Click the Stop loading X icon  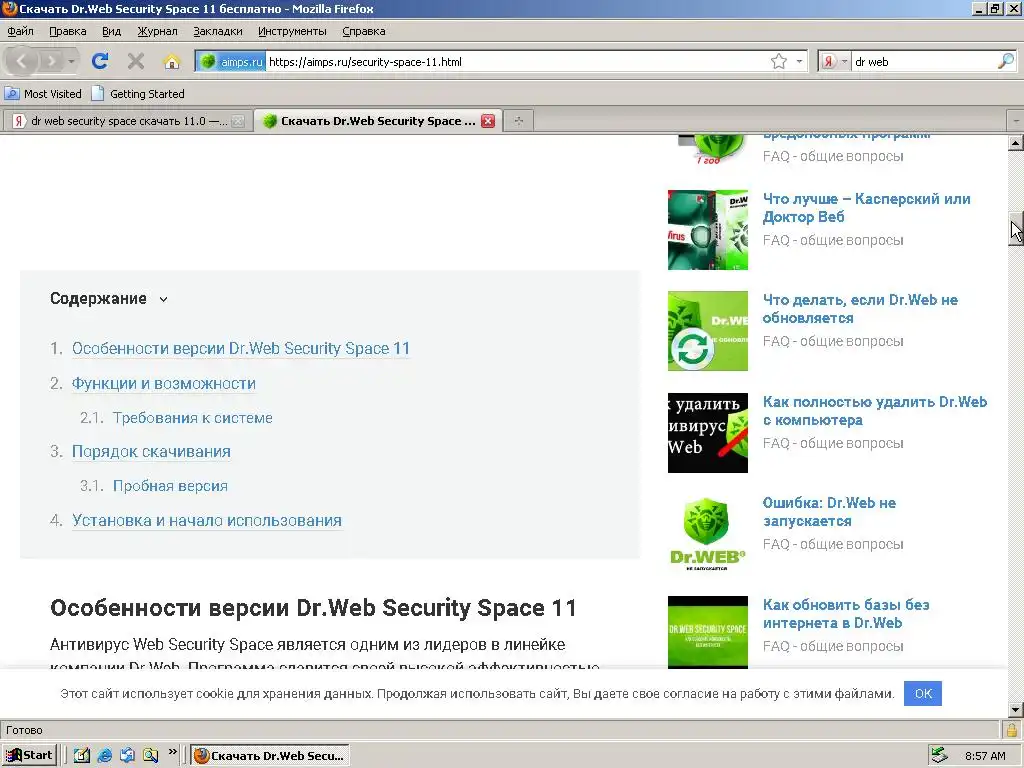pyautogui.click(x=136, y=61)
